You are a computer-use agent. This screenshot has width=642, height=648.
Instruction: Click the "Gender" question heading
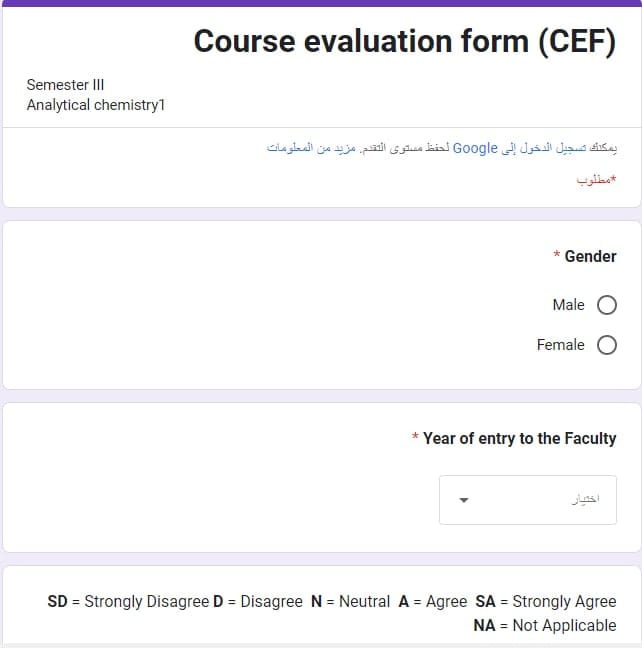point(590,257)
